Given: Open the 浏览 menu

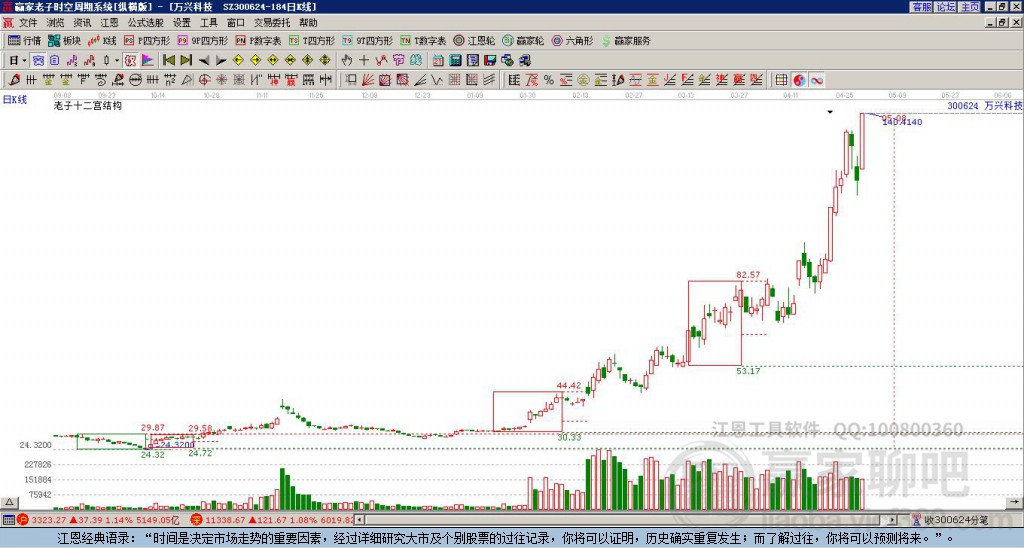Looking at the screenshot, I should tap(55, 23).
